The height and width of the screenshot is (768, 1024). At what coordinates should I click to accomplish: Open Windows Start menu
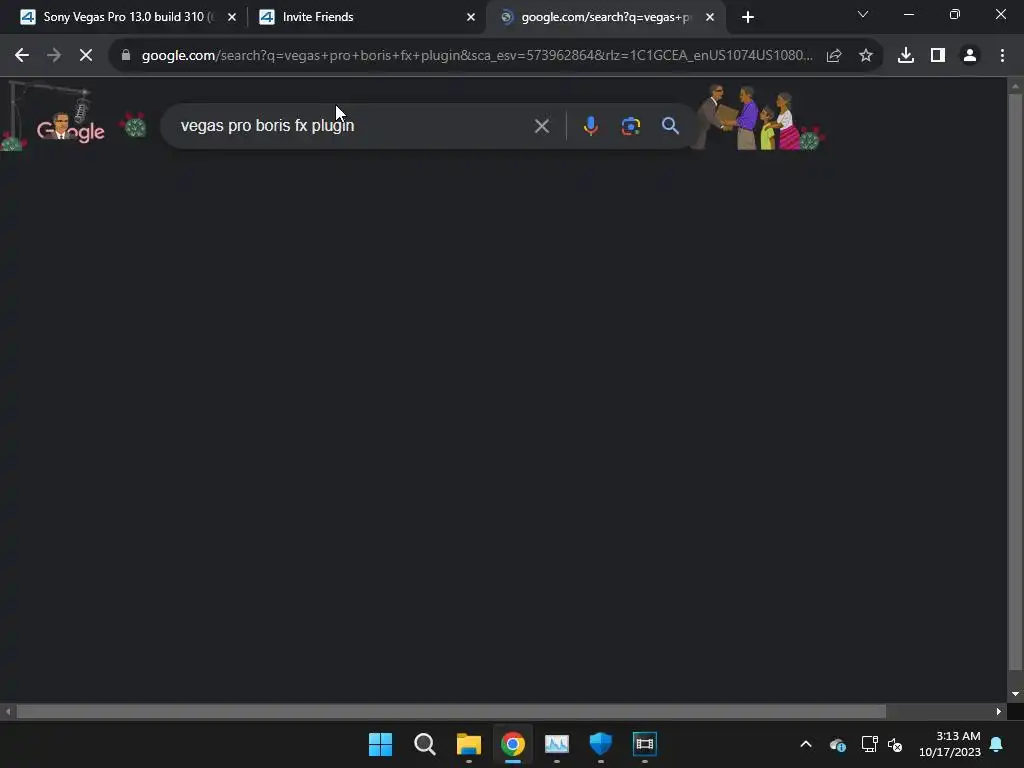[381, 744]
